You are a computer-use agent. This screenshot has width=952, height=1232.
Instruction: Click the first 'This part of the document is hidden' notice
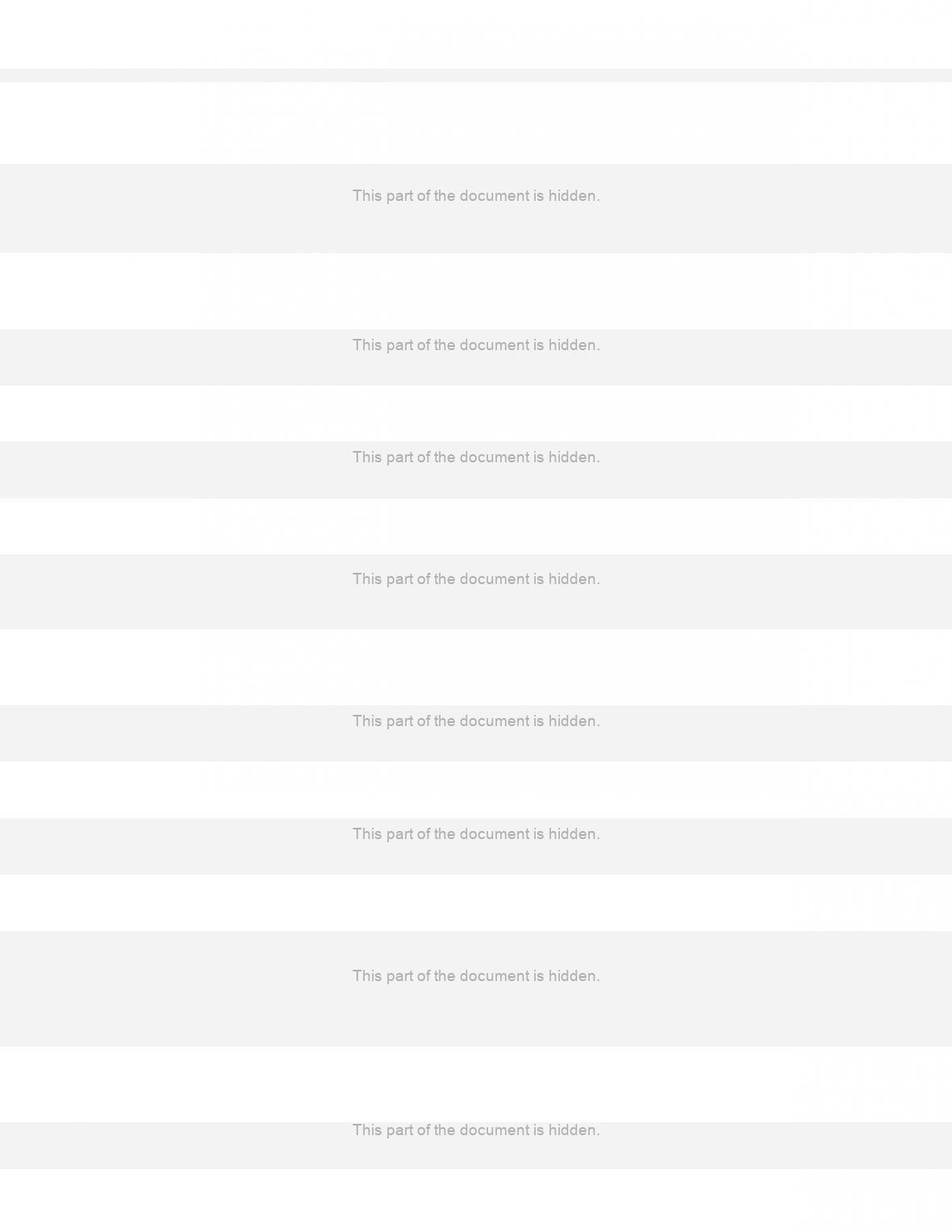pos(476,196)
